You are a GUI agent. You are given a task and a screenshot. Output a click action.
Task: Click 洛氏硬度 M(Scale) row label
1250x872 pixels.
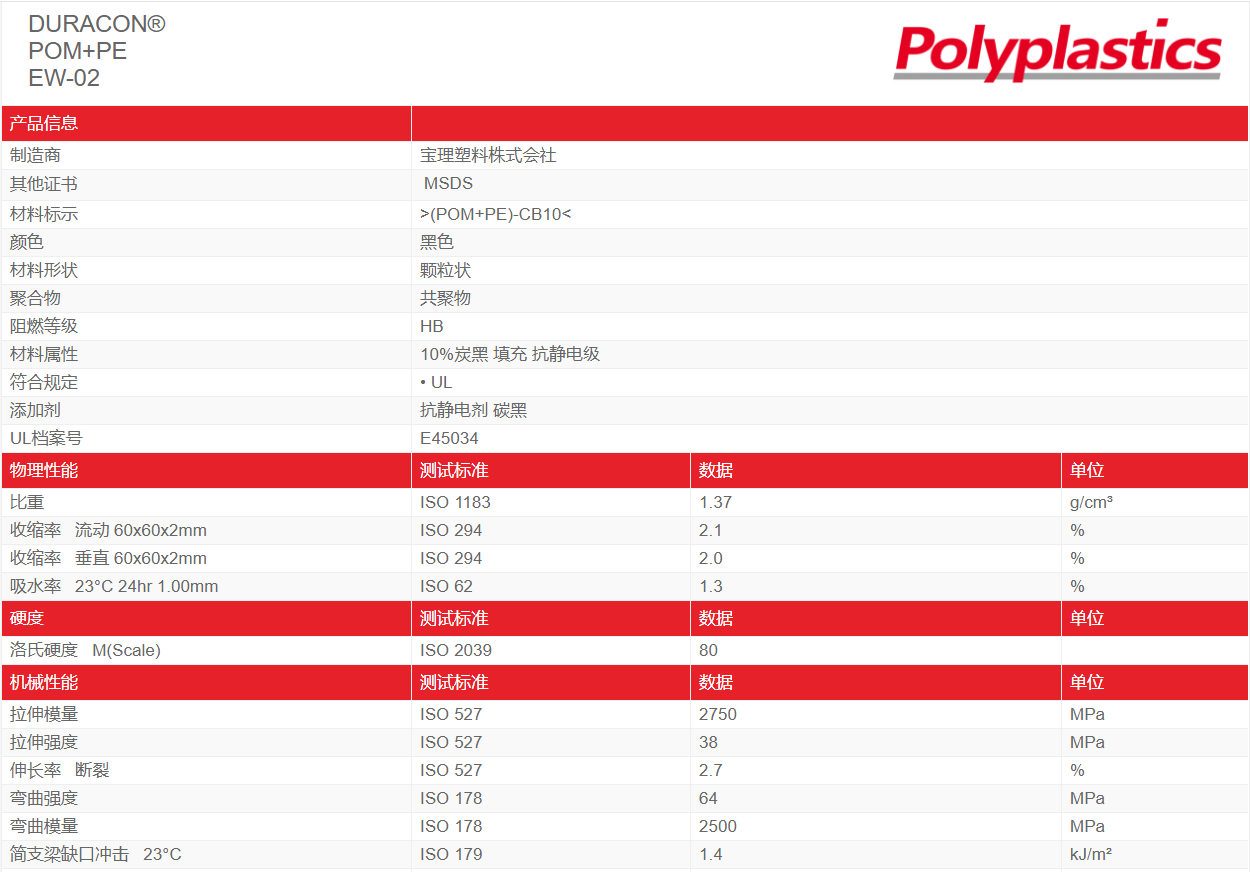pos(85,650)
